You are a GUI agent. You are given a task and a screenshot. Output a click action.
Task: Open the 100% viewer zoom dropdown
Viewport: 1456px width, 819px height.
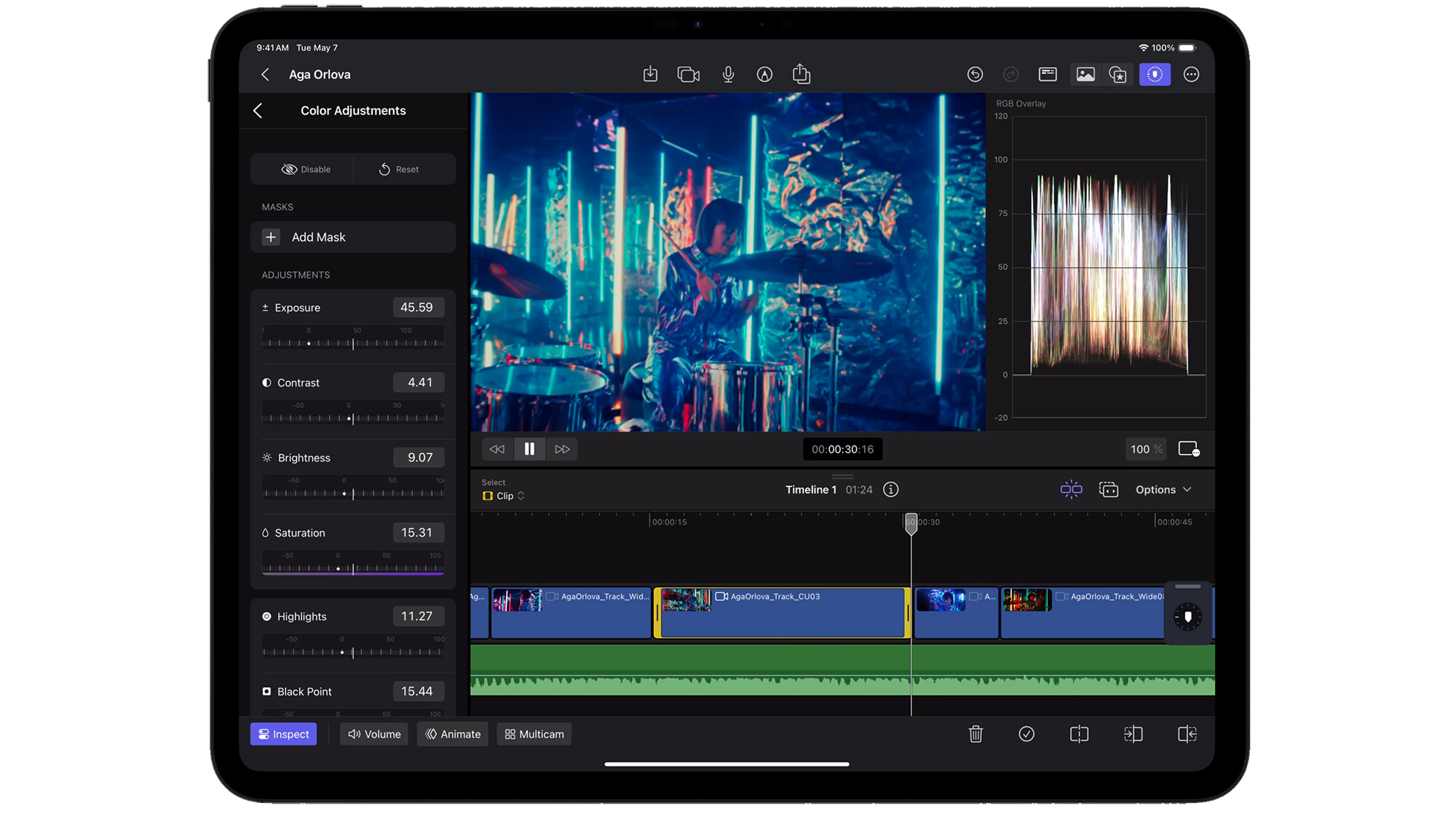pyautogui.click(x=1146, y=449)
